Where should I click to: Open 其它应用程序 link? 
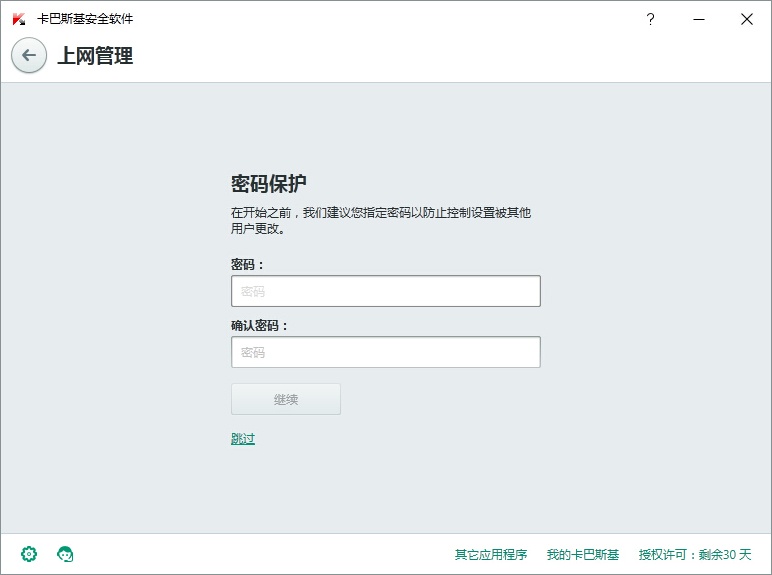tap(490, 554)
